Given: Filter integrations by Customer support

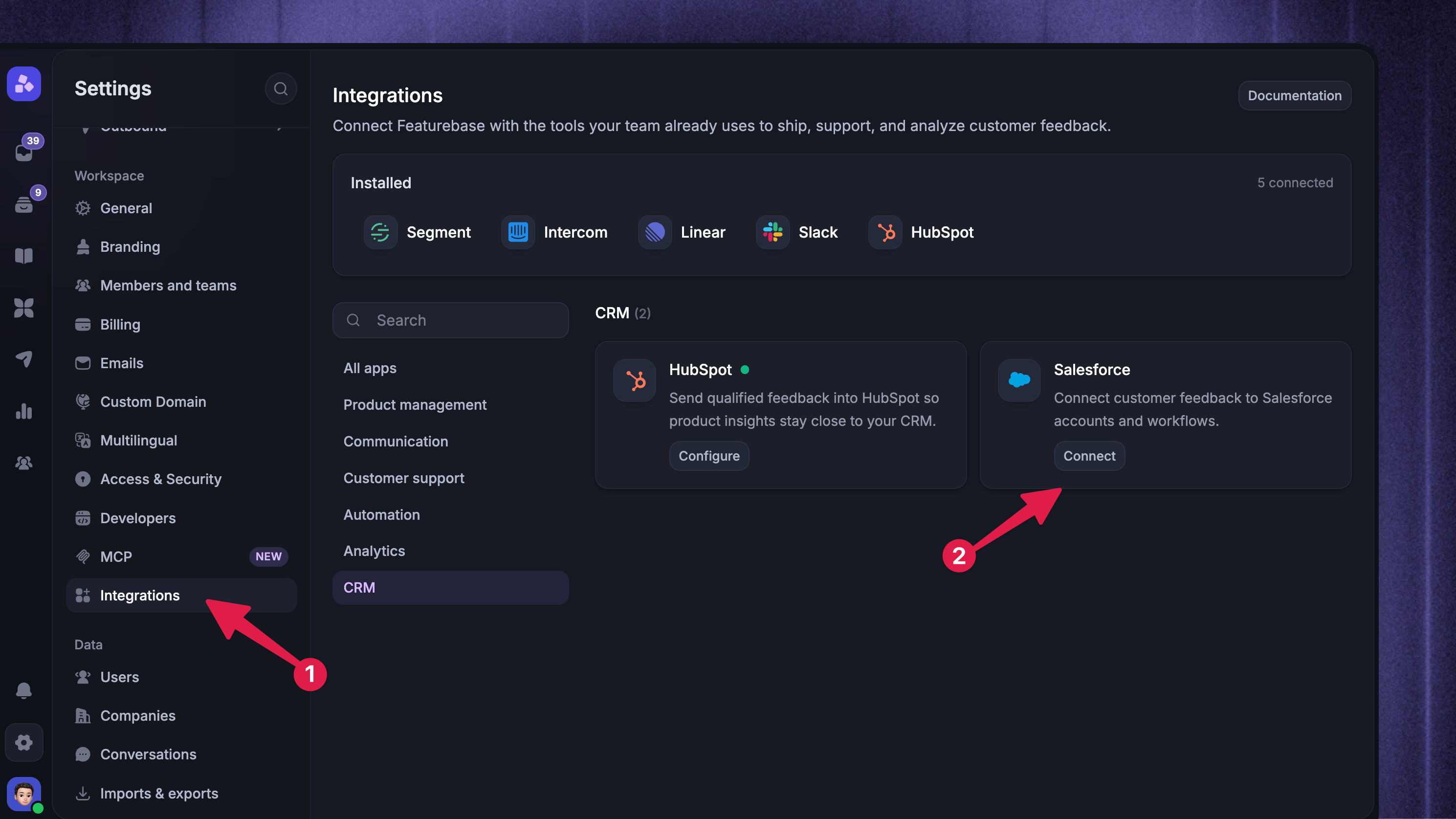Looking at the screenshot, I should [x=450, y=478].
